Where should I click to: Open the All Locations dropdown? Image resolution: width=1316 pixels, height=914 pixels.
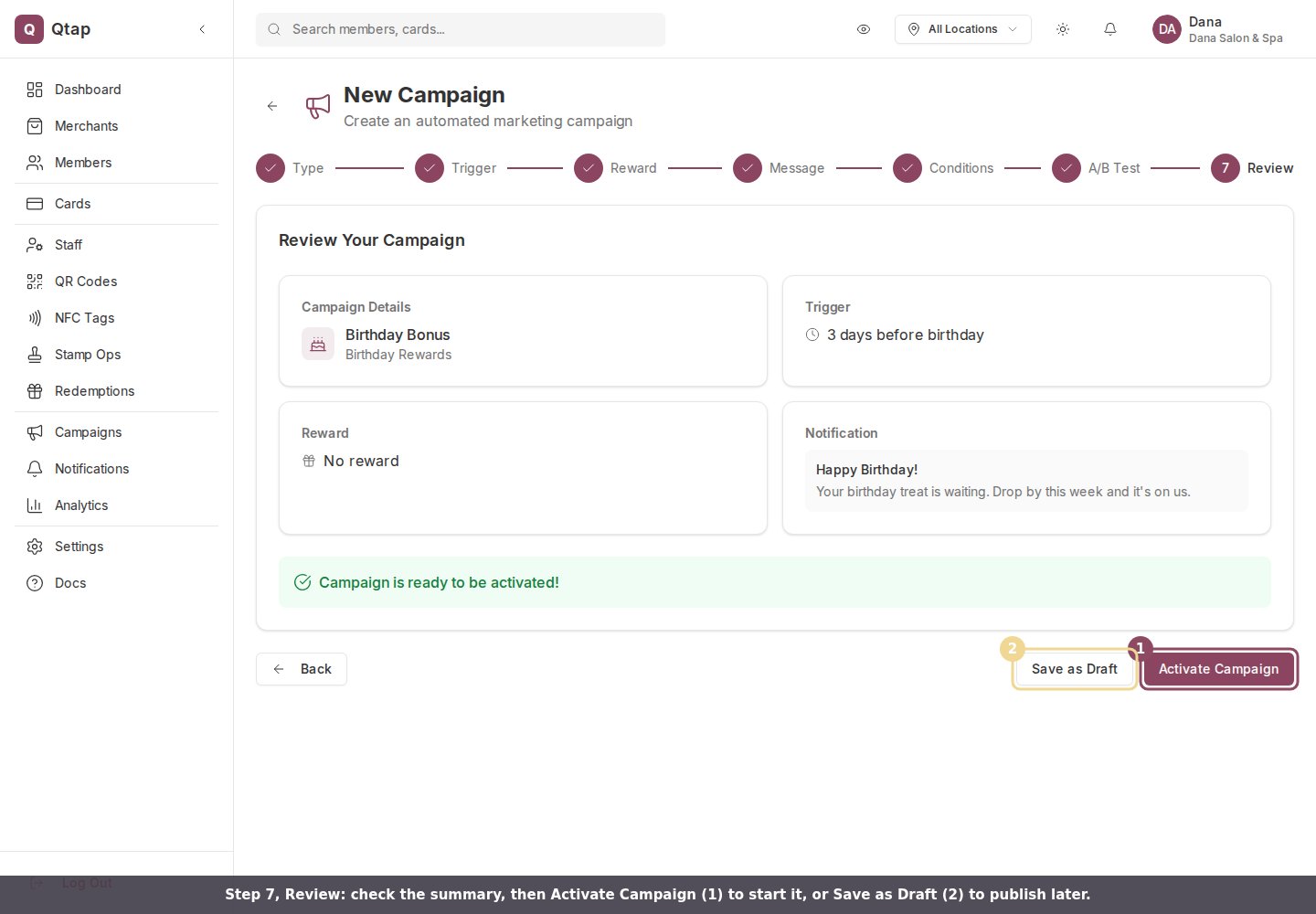point(963,29)
